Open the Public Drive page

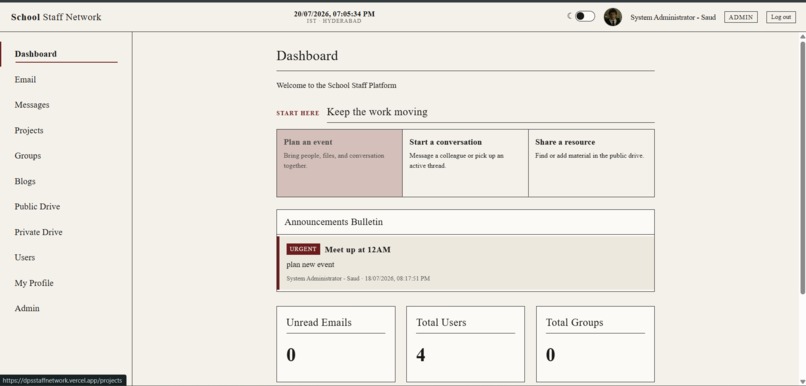point(37,207)
